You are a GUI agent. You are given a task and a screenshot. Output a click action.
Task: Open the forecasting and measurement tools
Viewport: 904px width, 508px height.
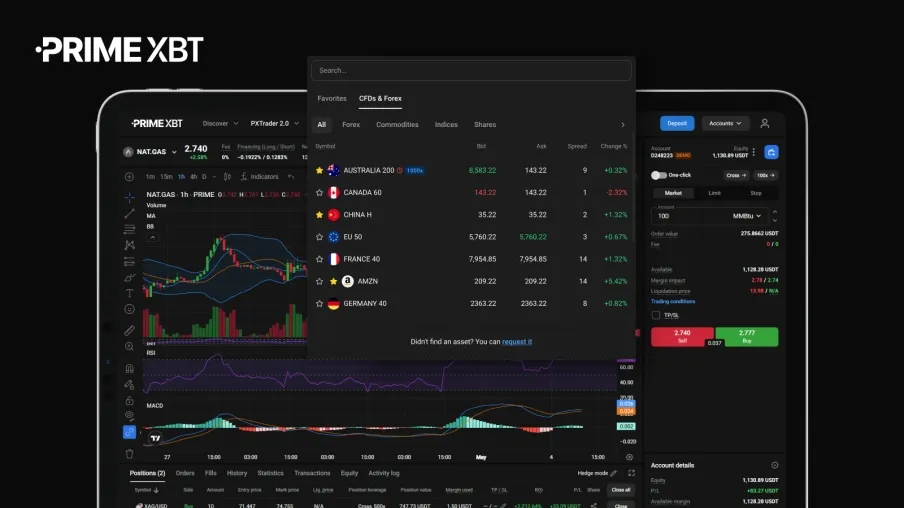pos(129,262)
